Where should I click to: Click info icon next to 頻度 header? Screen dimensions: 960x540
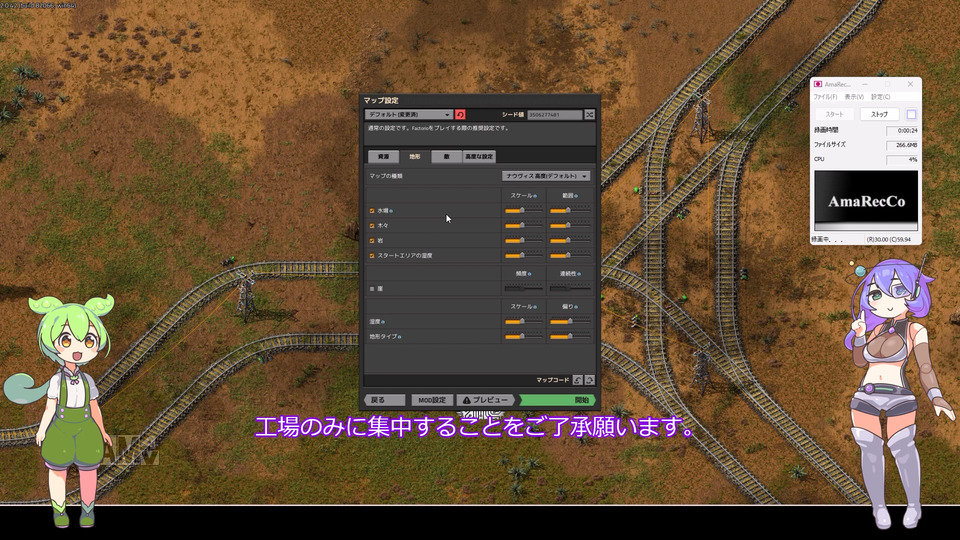(530, 274)
